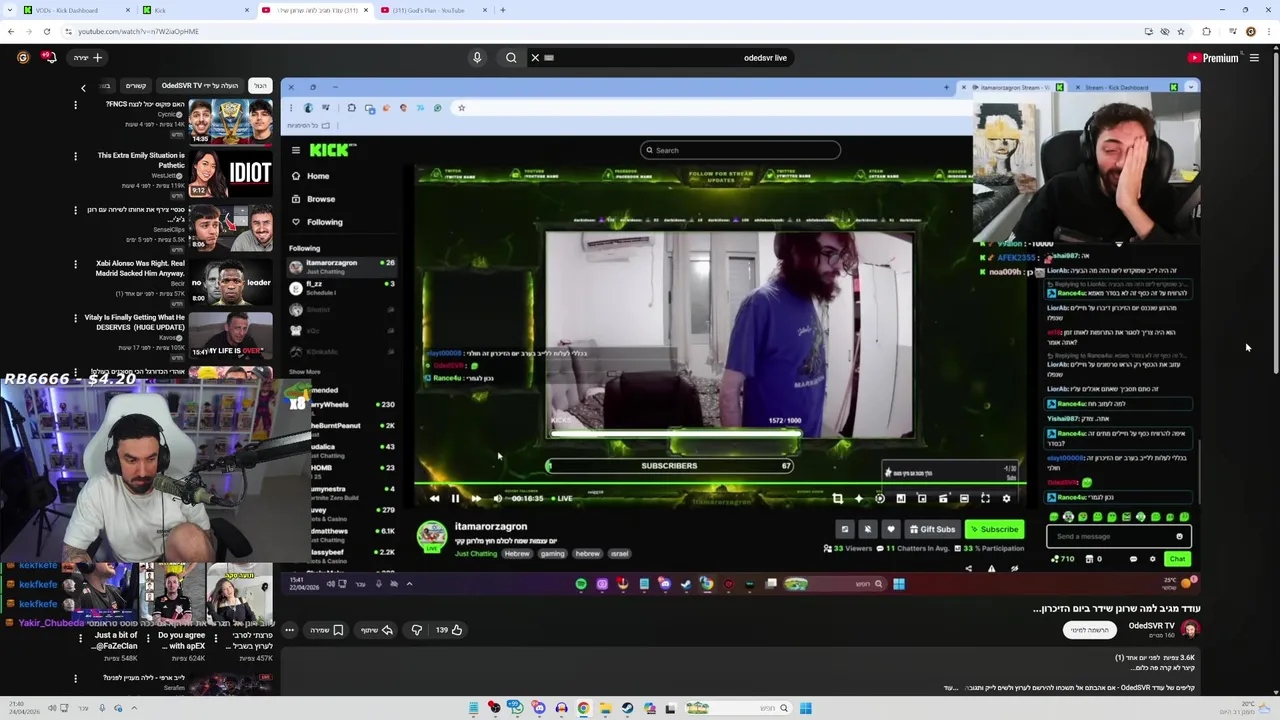
Task: Select the 'הכול' filter chip
Action: (x=259, y=86)
